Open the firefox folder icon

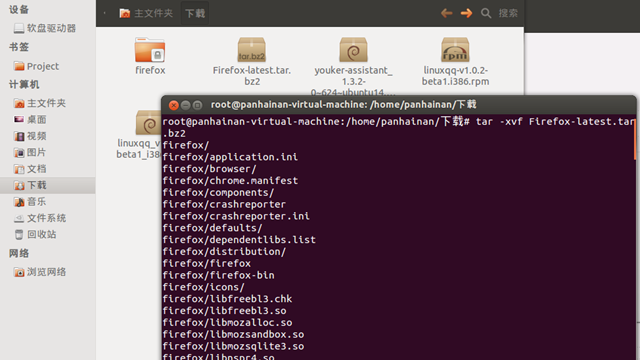click(150, 50)
